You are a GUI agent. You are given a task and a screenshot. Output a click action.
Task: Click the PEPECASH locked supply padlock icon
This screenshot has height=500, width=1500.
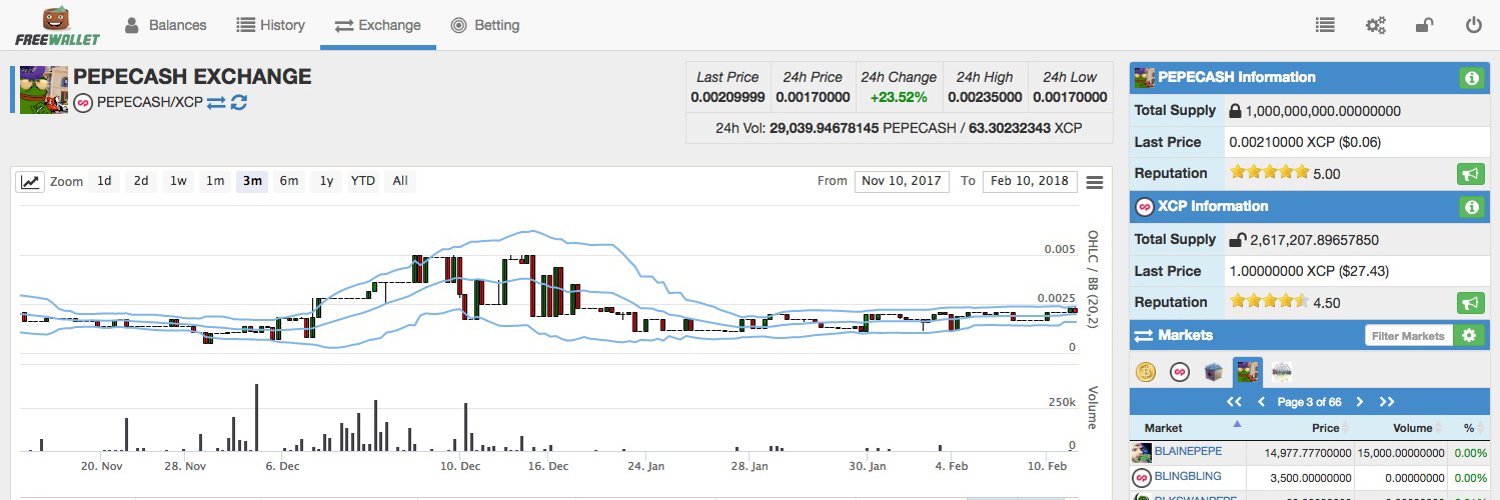1235,111
